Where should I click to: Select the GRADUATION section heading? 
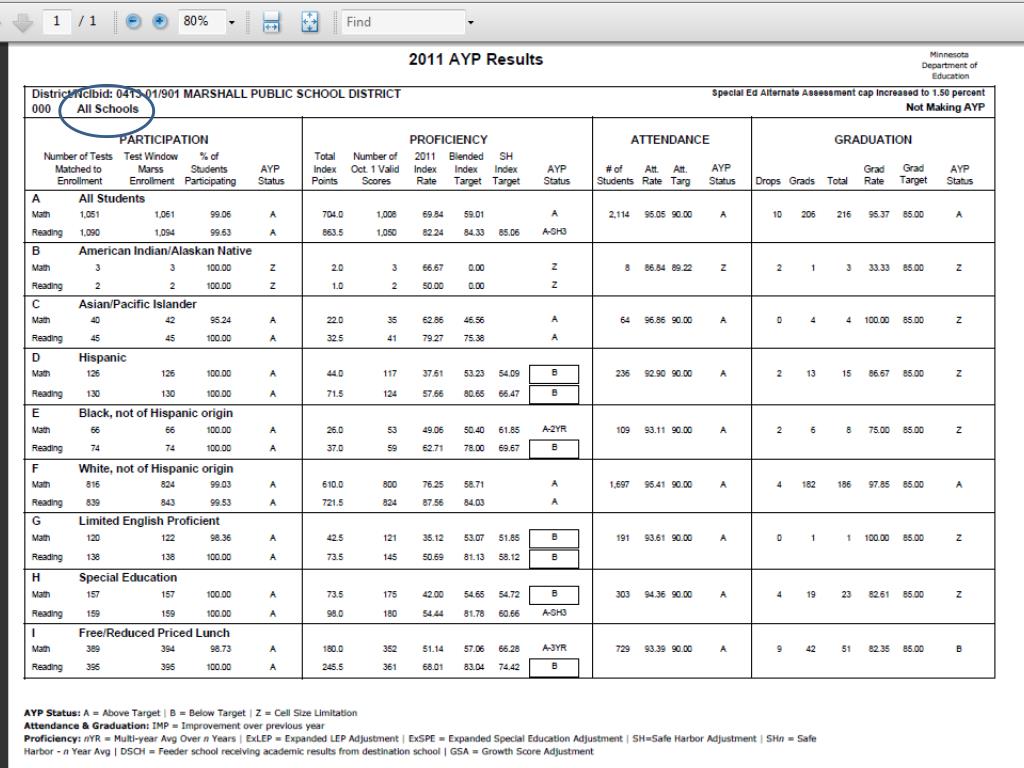tap(872, 139)
